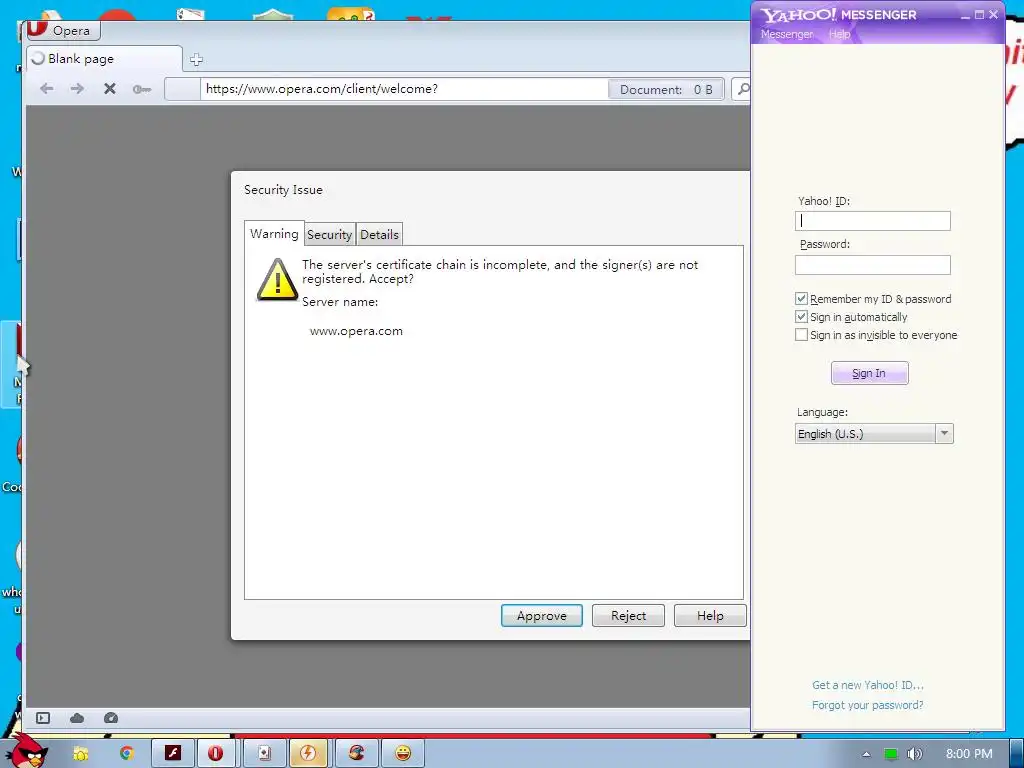Select the Blank page browser tab
This screenshot has width=1024, height=768.
tap(104, 59)
